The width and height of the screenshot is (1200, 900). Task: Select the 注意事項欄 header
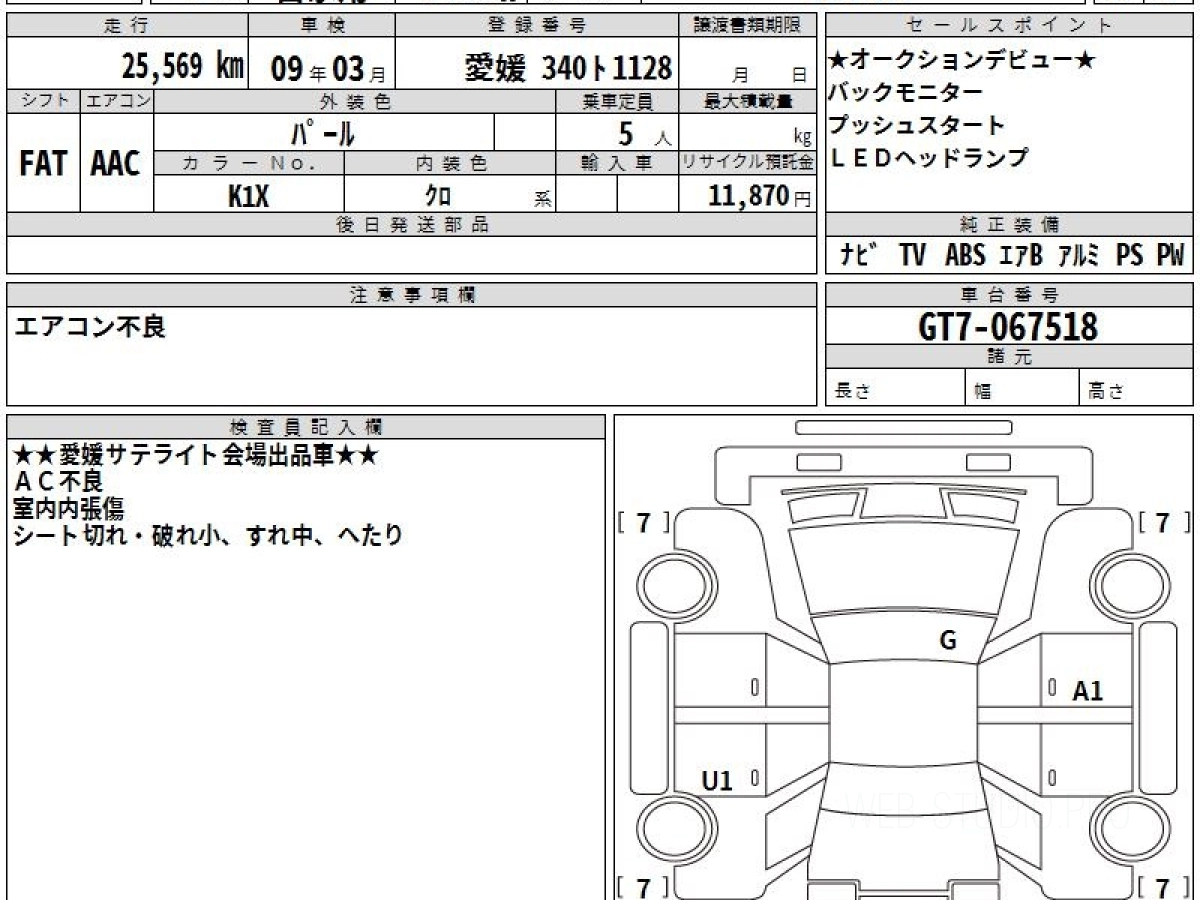[412, 295]
